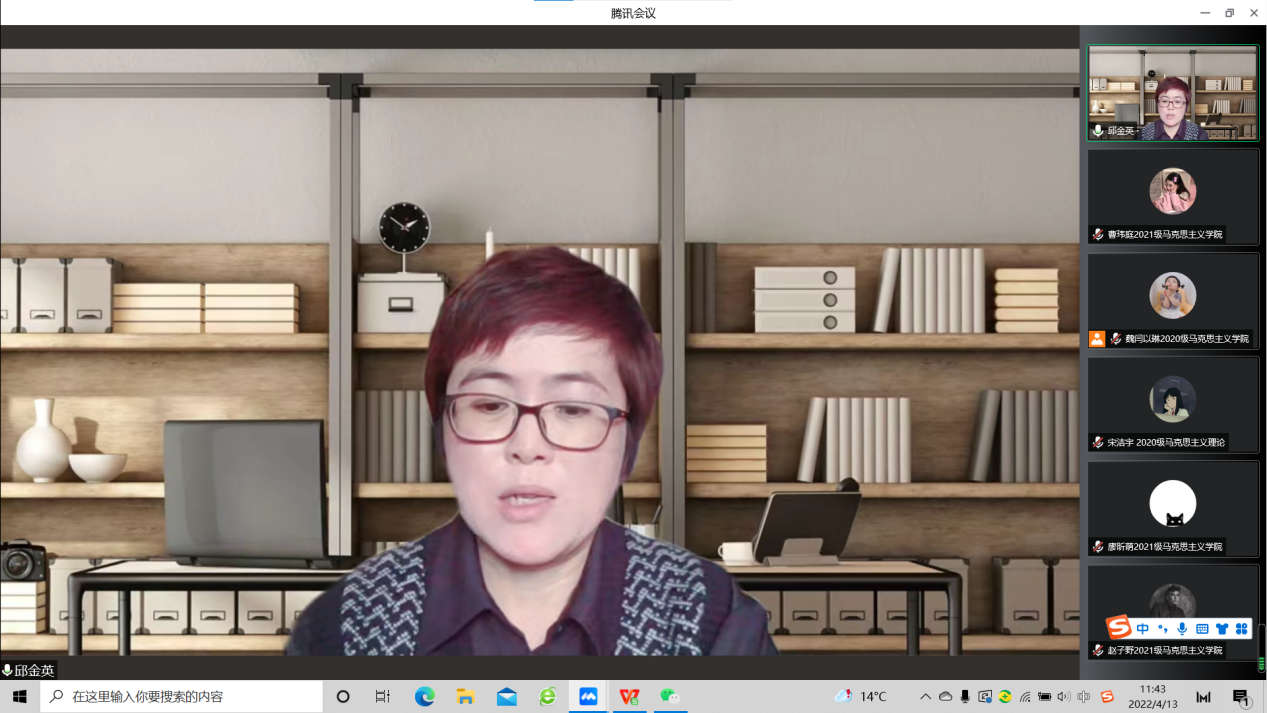Open the Sogou skin shirt icon
The height and width of the screenshot is (713, 1267).
pyautogui.click(x=1222, y=629)
